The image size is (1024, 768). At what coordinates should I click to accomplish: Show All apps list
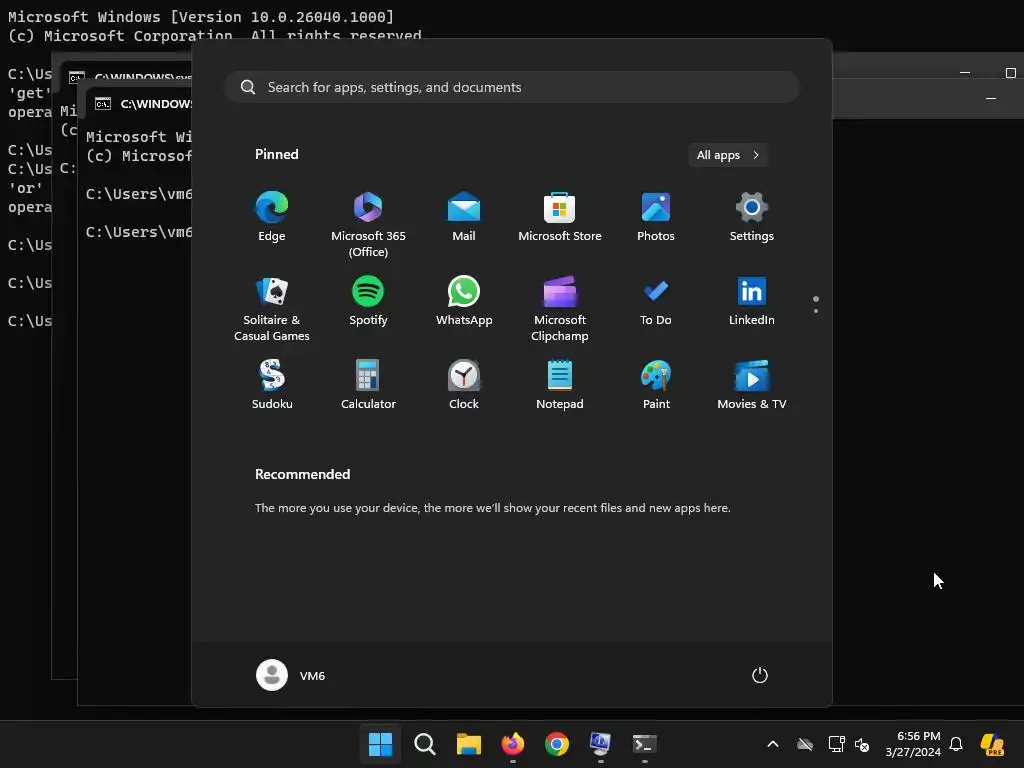pyautogui.click(x=728, y=155)
